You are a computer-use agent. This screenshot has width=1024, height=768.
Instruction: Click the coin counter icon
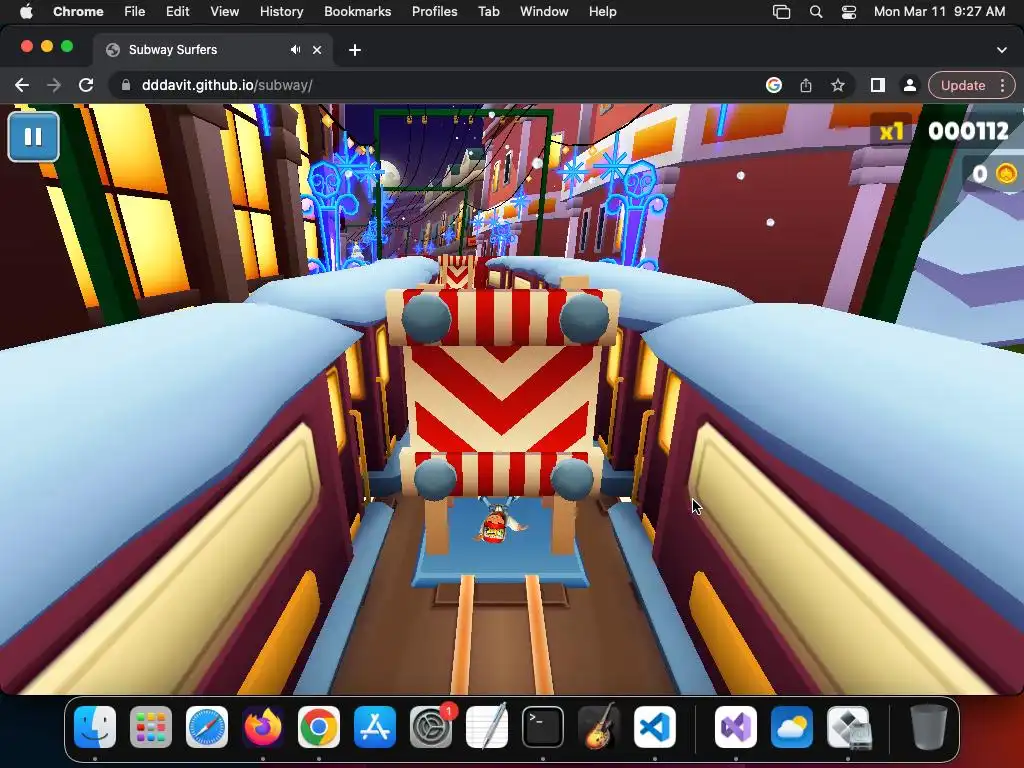tap(1006, 174)
